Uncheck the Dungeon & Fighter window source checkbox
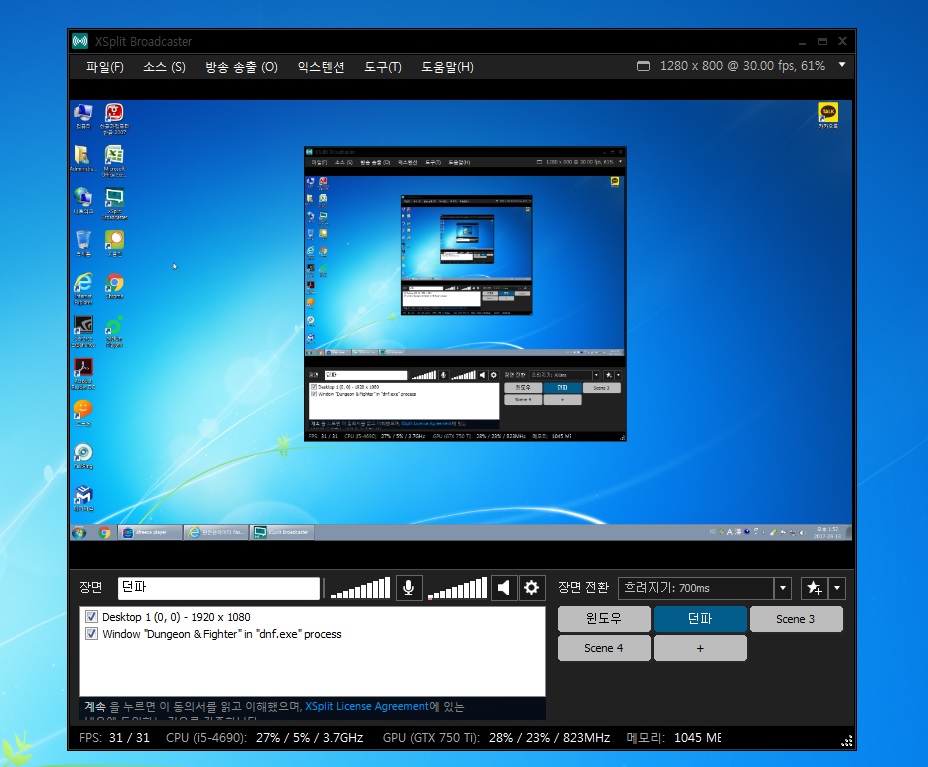 click(x=91, y=634)
